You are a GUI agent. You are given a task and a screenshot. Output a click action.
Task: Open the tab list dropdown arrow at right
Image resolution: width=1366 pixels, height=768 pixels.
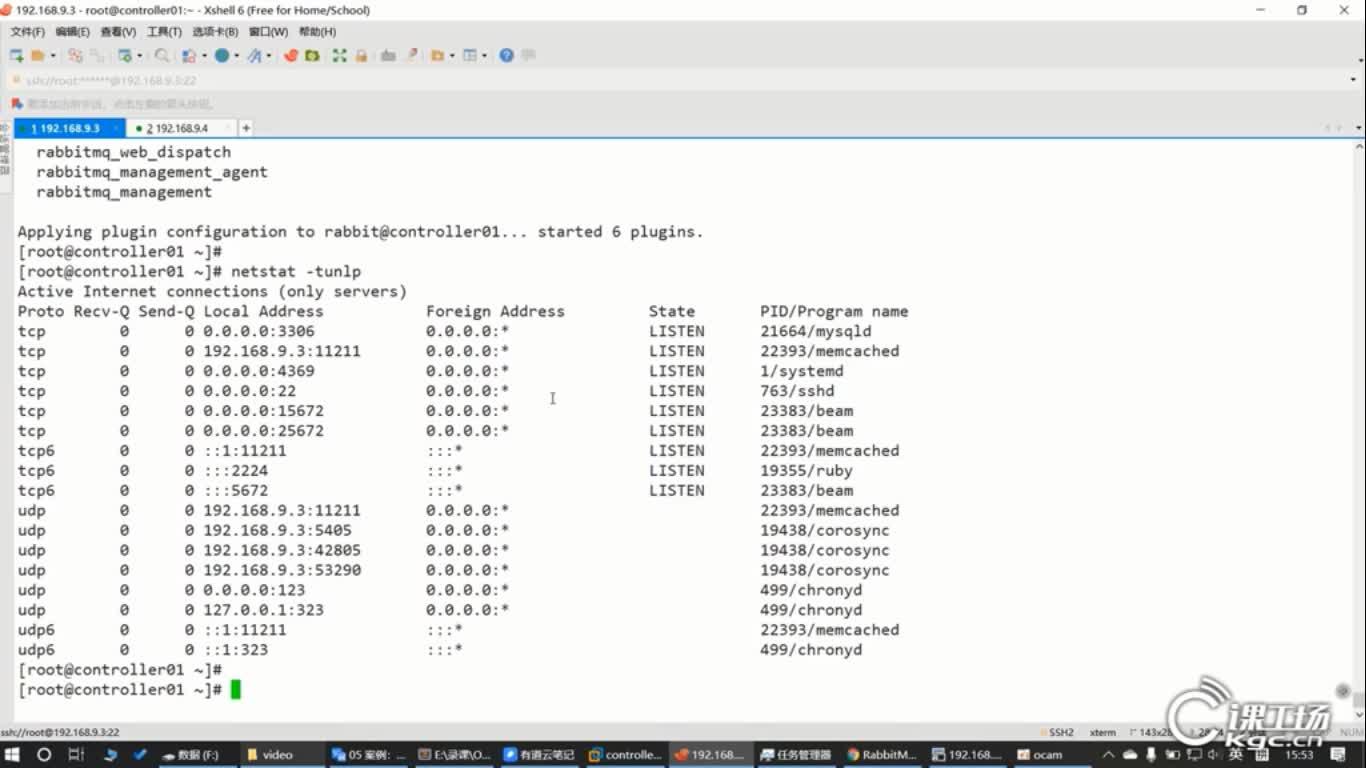(1358, 128)
